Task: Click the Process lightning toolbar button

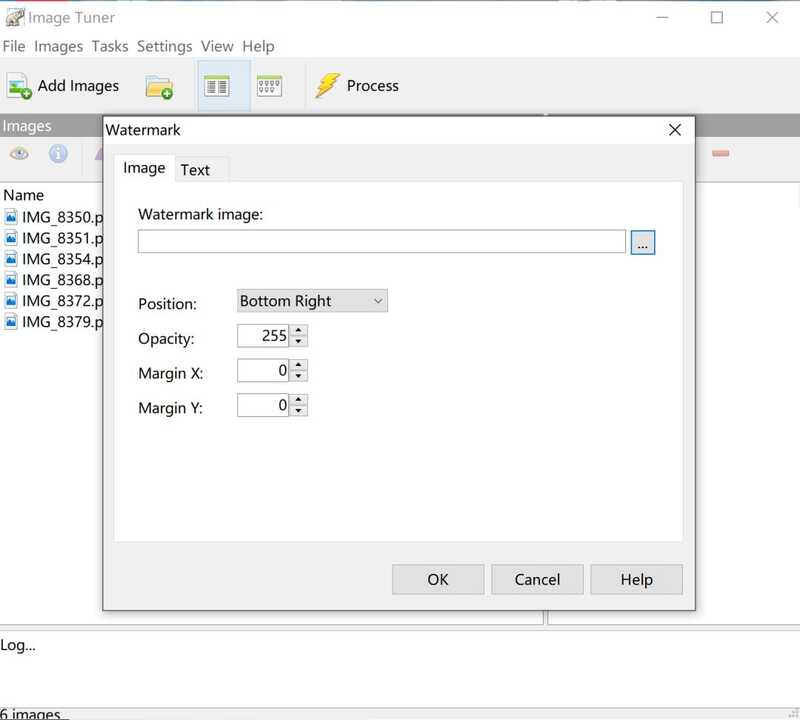Action: click(x=357, y=86)
